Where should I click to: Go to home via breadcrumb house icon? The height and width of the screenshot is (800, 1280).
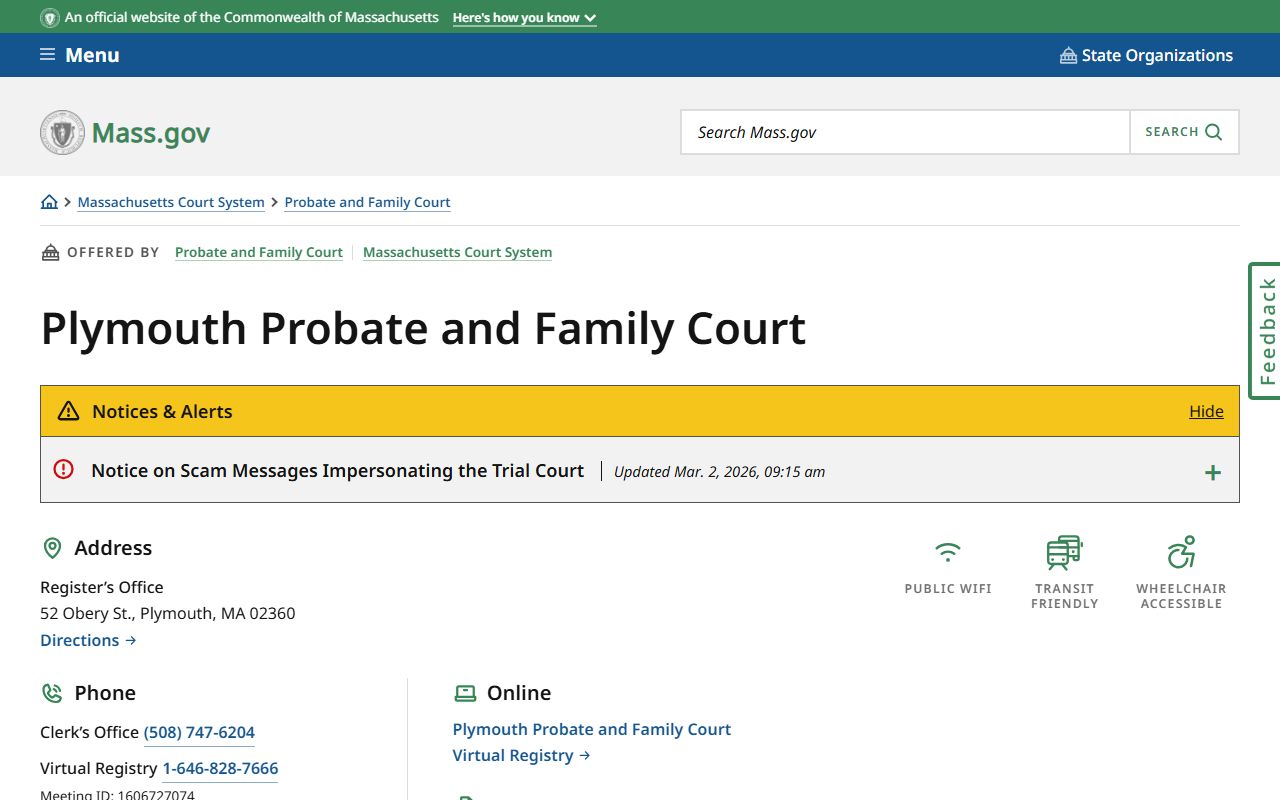pyautogui.click(x=49, y=202)
